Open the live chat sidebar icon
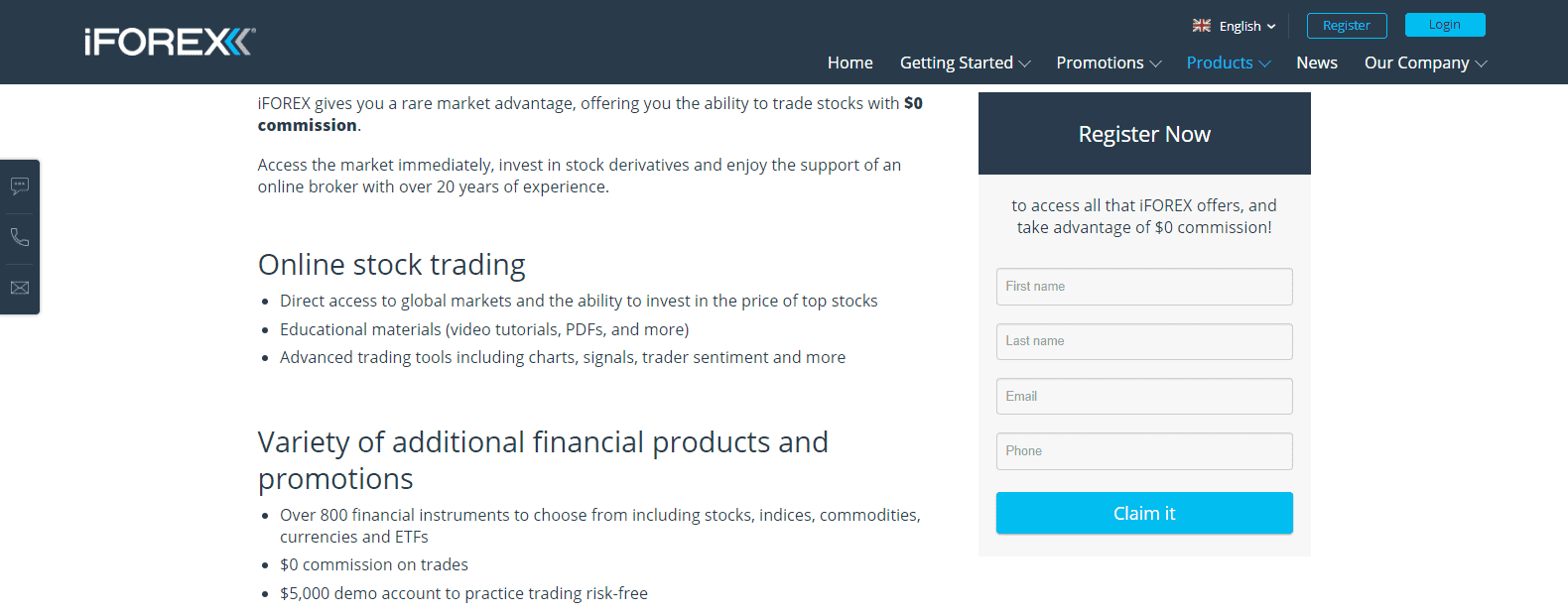This screenshot has width=1568, height=616. pyautogui.click(x=20, y=186)
